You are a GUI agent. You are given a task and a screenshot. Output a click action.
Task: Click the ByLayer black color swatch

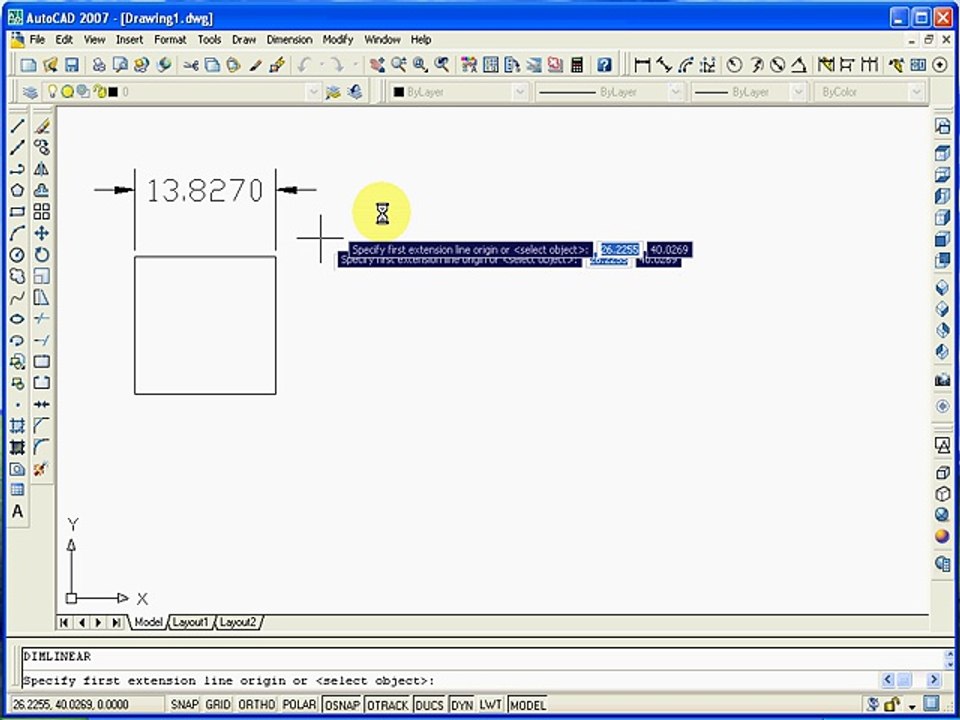click(x=399, y=92)
